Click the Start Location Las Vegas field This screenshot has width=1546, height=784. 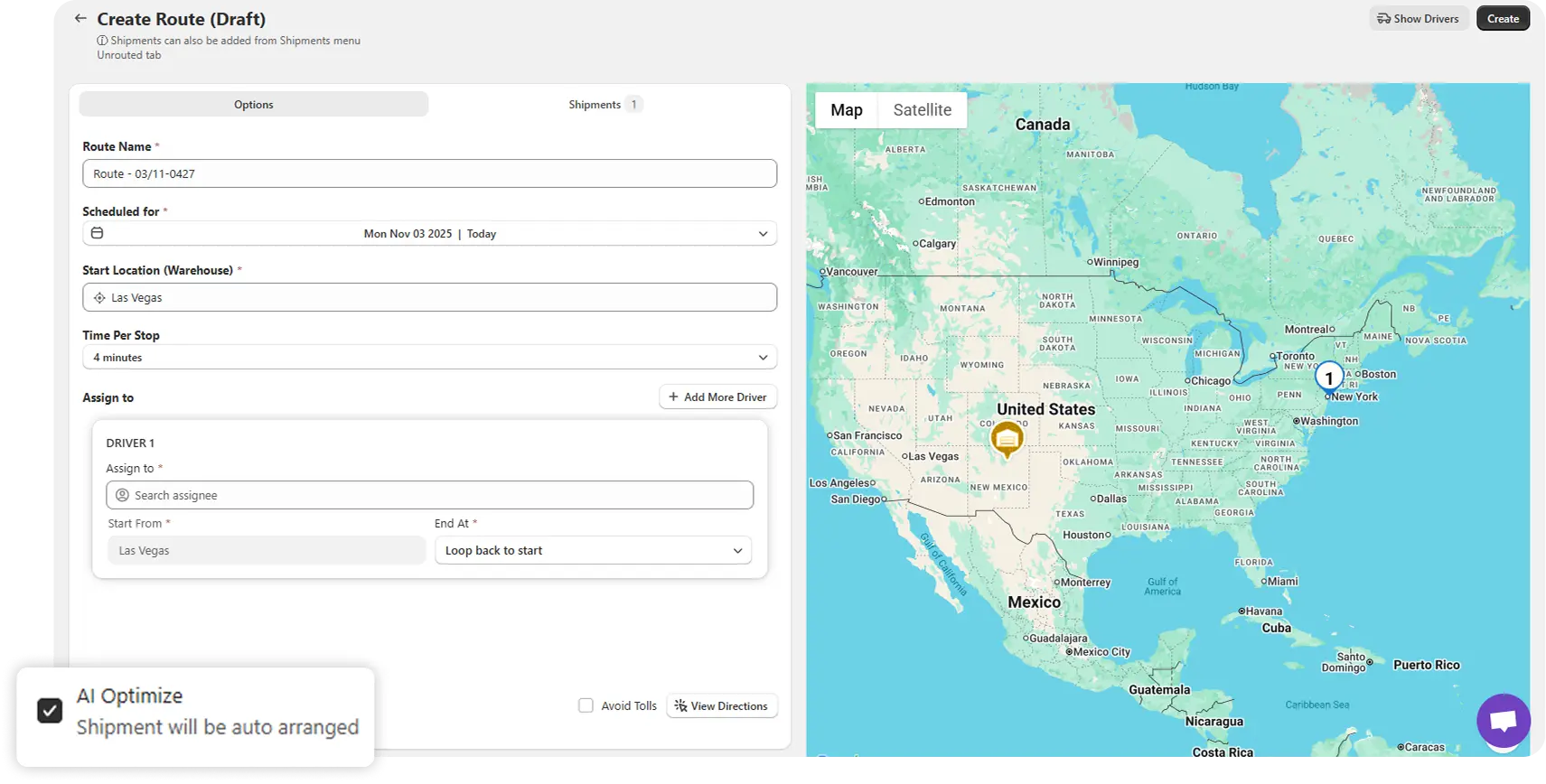pos(429,298)
